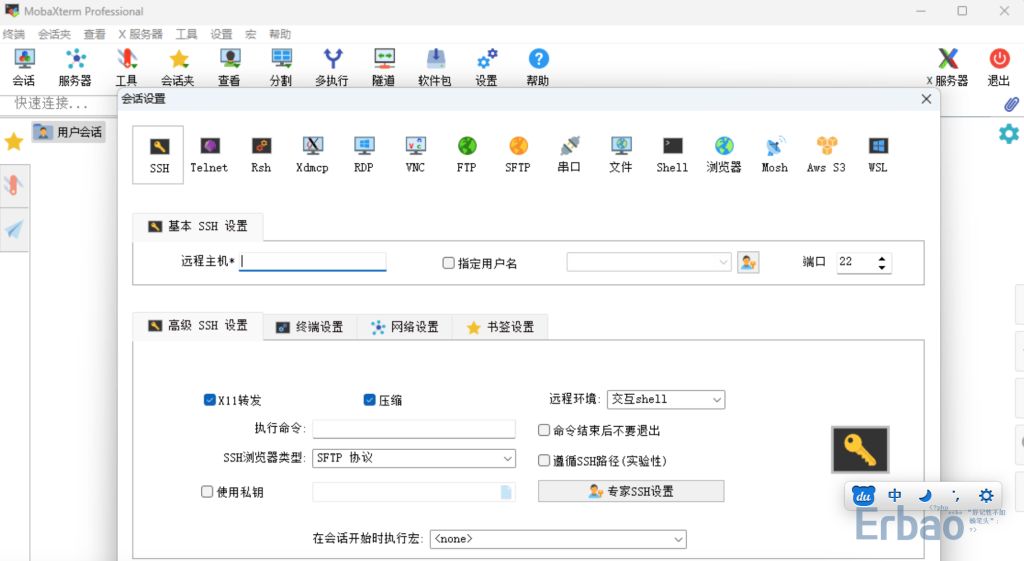
Task: Launch the X 服务器 toolbar icon
Action: click(948, 67)
